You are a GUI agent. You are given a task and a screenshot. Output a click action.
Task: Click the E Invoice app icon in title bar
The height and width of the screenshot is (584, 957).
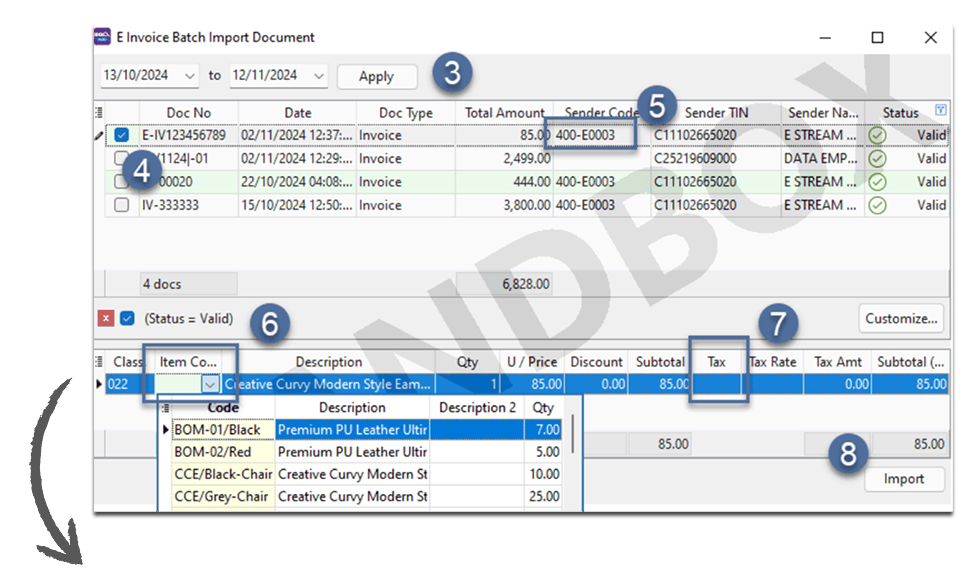[102, 37]
